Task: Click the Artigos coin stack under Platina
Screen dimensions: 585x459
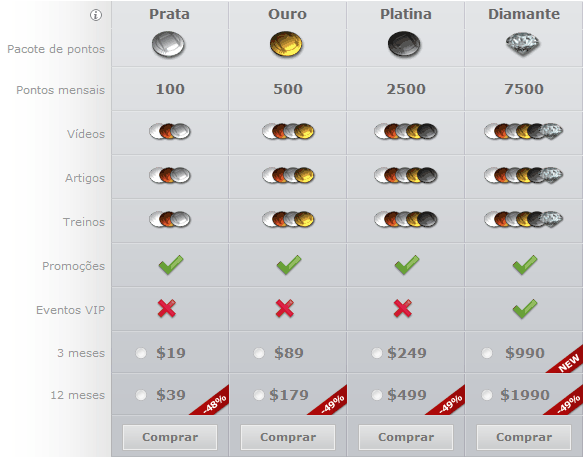Action: coord(406,175)
